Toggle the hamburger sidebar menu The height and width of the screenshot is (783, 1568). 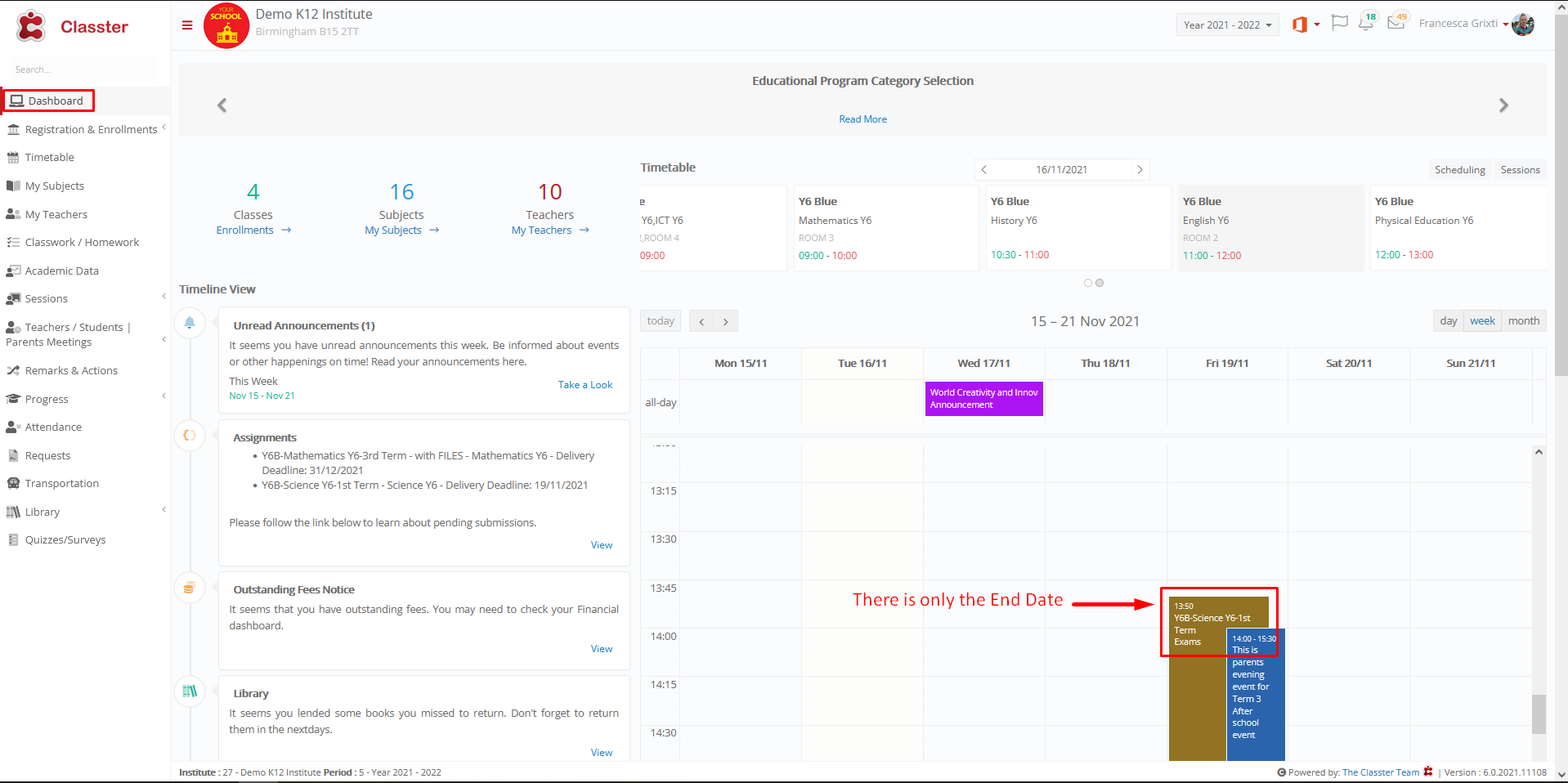coord(187,25)
